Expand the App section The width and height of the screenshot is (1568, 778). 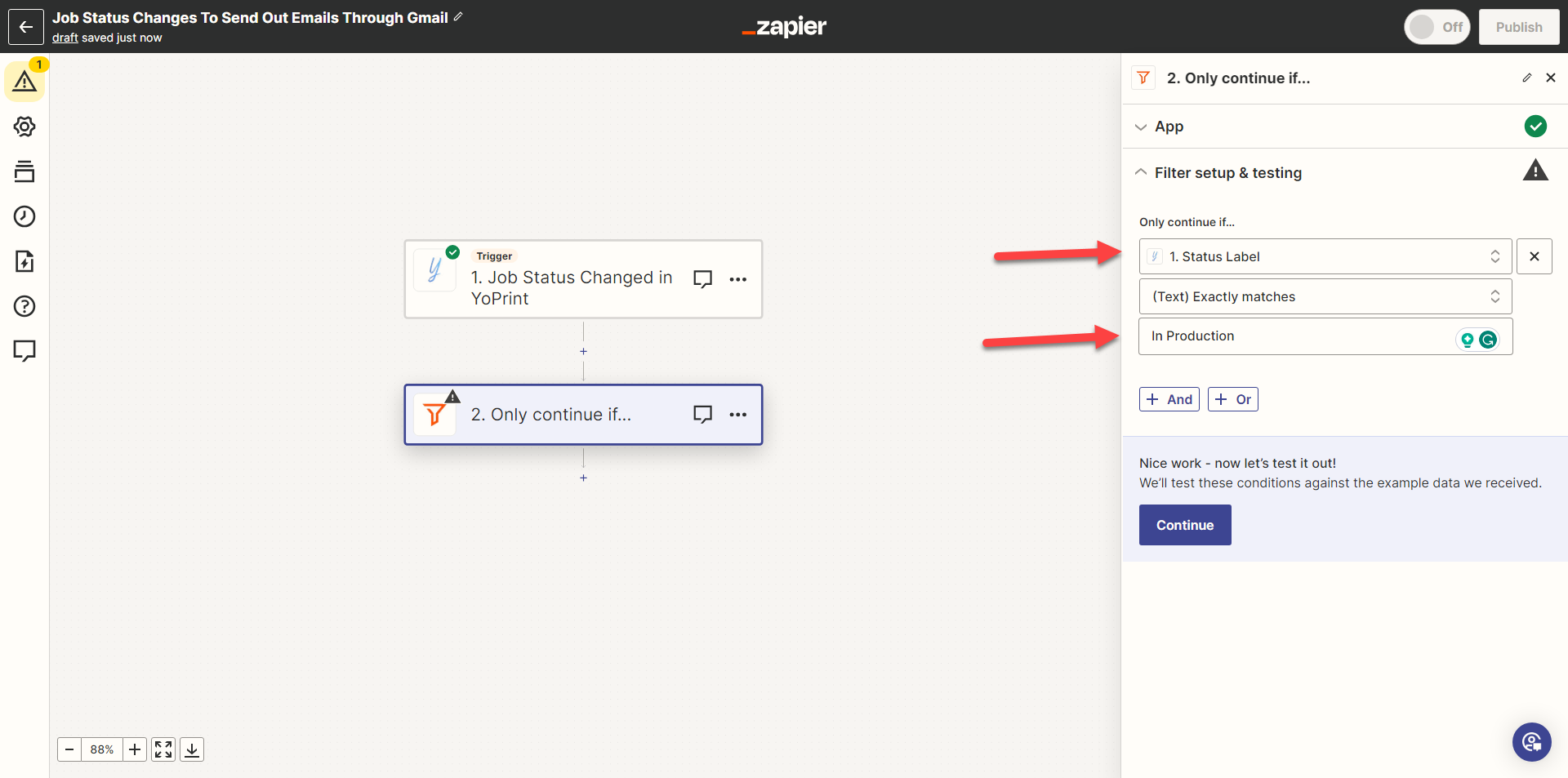coord(1344,127)
